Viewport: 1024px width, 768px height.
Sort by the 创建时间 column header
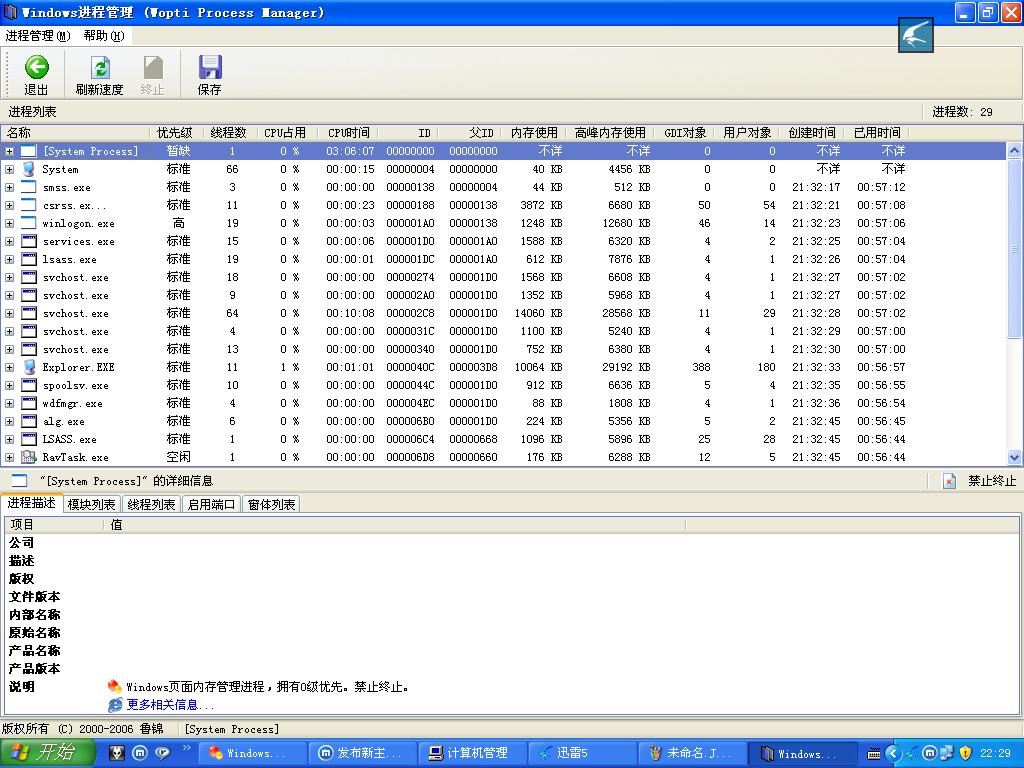click(x=811, y=133)
